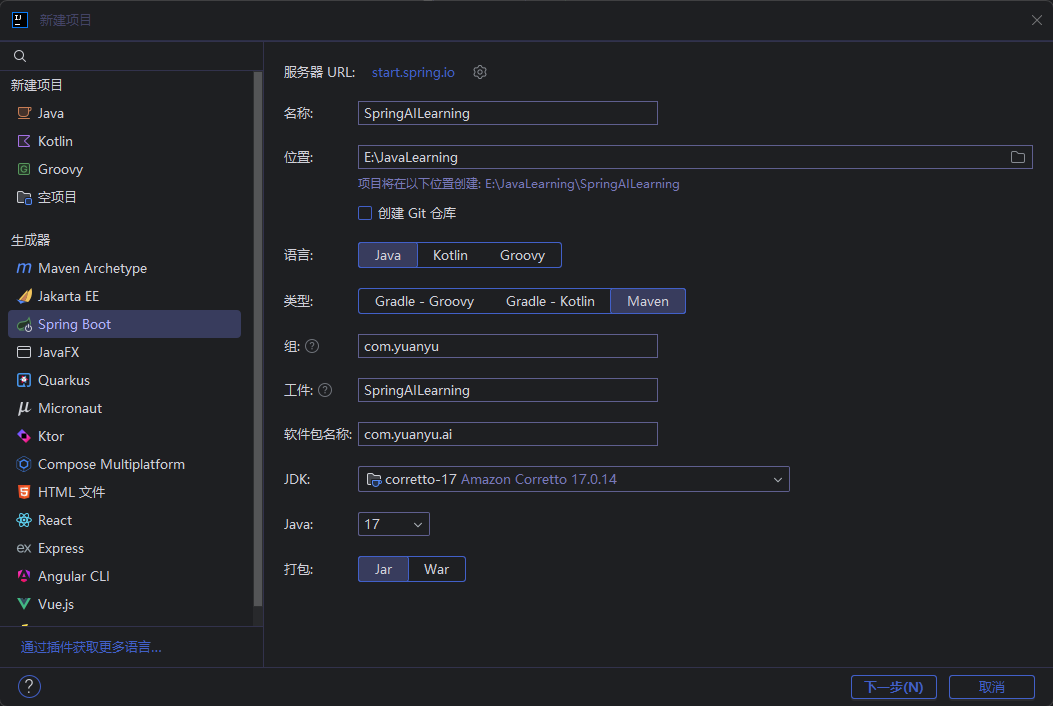Select Kotlin as the project language
Viewport: 1053px width, 706px height.
[x=450, y=255]
